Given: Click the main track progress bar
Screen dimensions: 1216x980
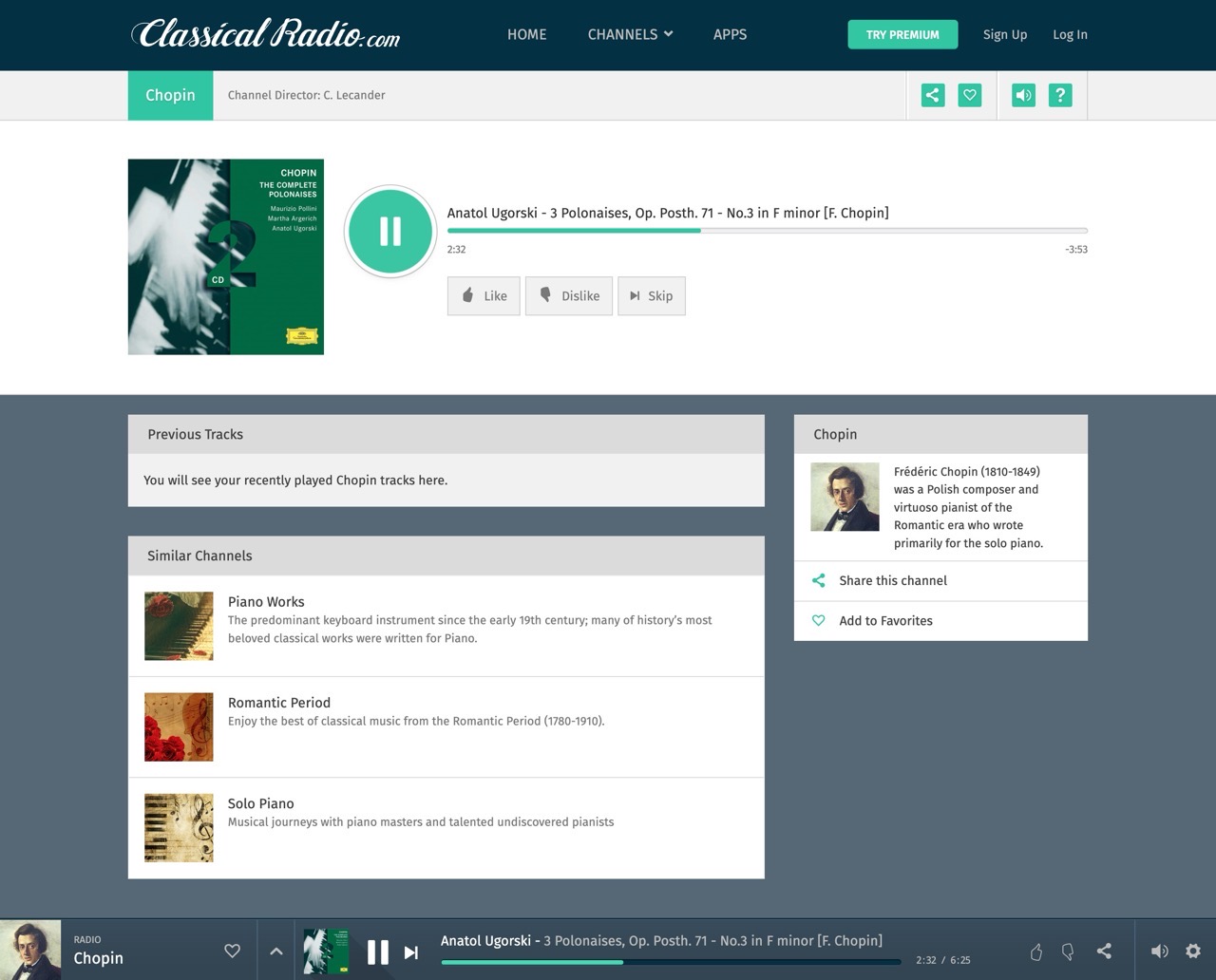Looking at the screenshot, I should tap(768, 231).
